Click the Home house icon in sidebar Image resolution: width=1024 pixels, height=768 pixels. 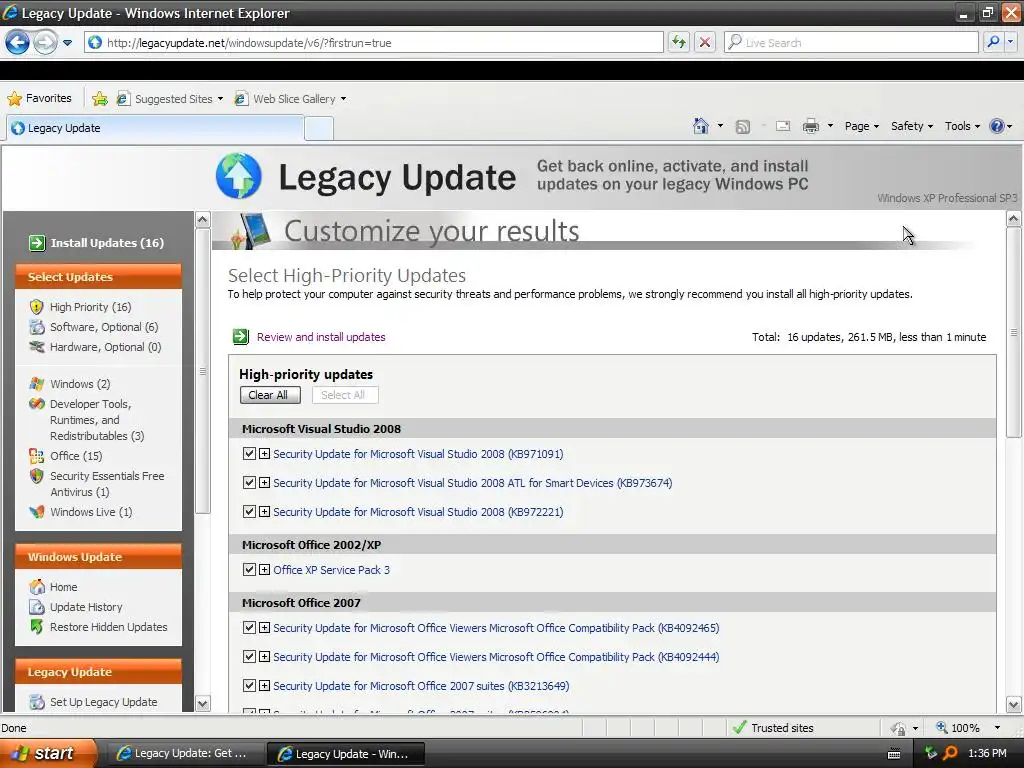pyautogui.click(x=37, y=587)
